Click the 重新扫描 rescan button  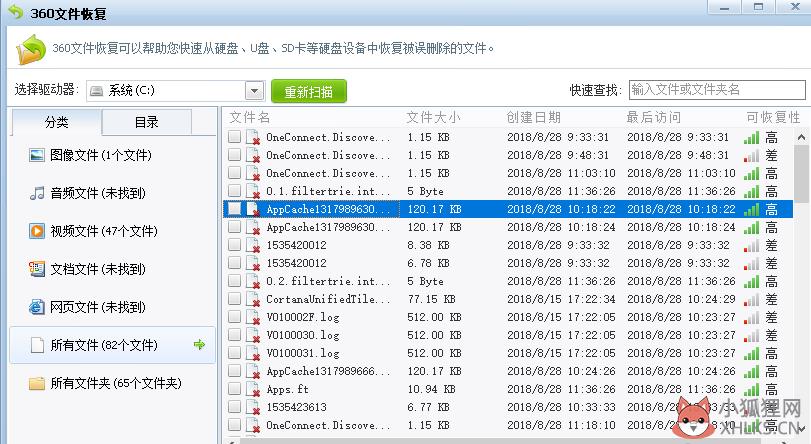(x=309, y=92)
